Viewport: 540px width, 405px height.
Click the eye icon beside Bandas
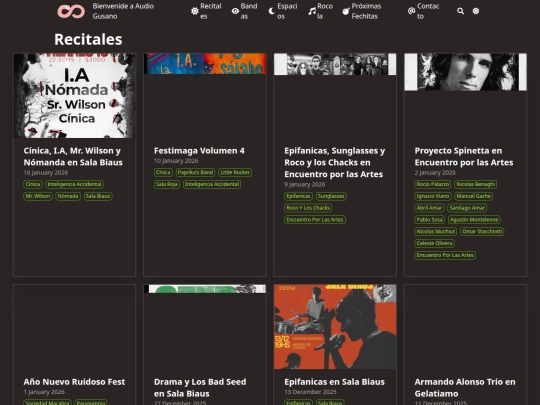(x=235, y=11)
